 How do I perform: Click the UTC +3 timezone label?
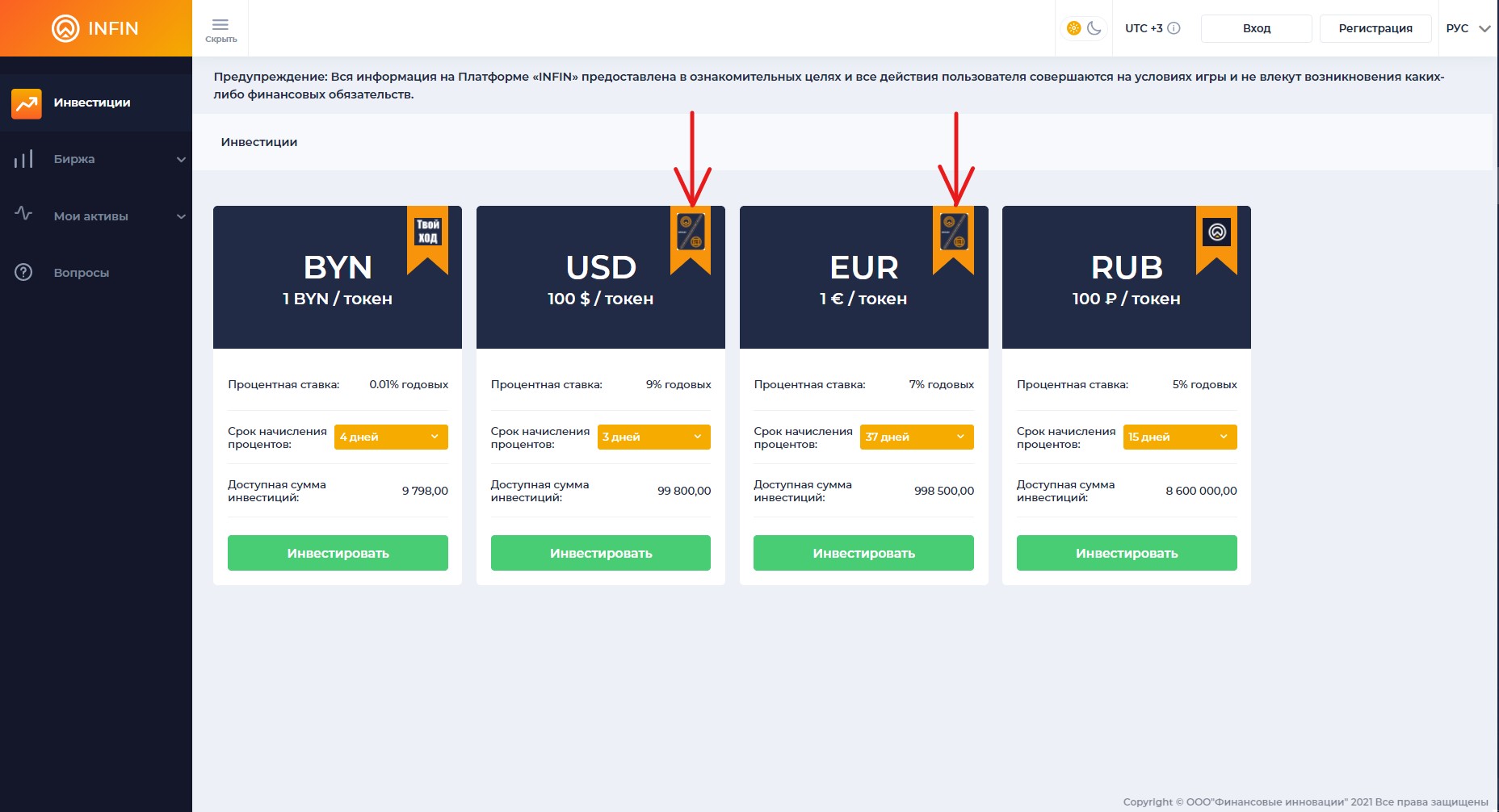click(1144, 28)
